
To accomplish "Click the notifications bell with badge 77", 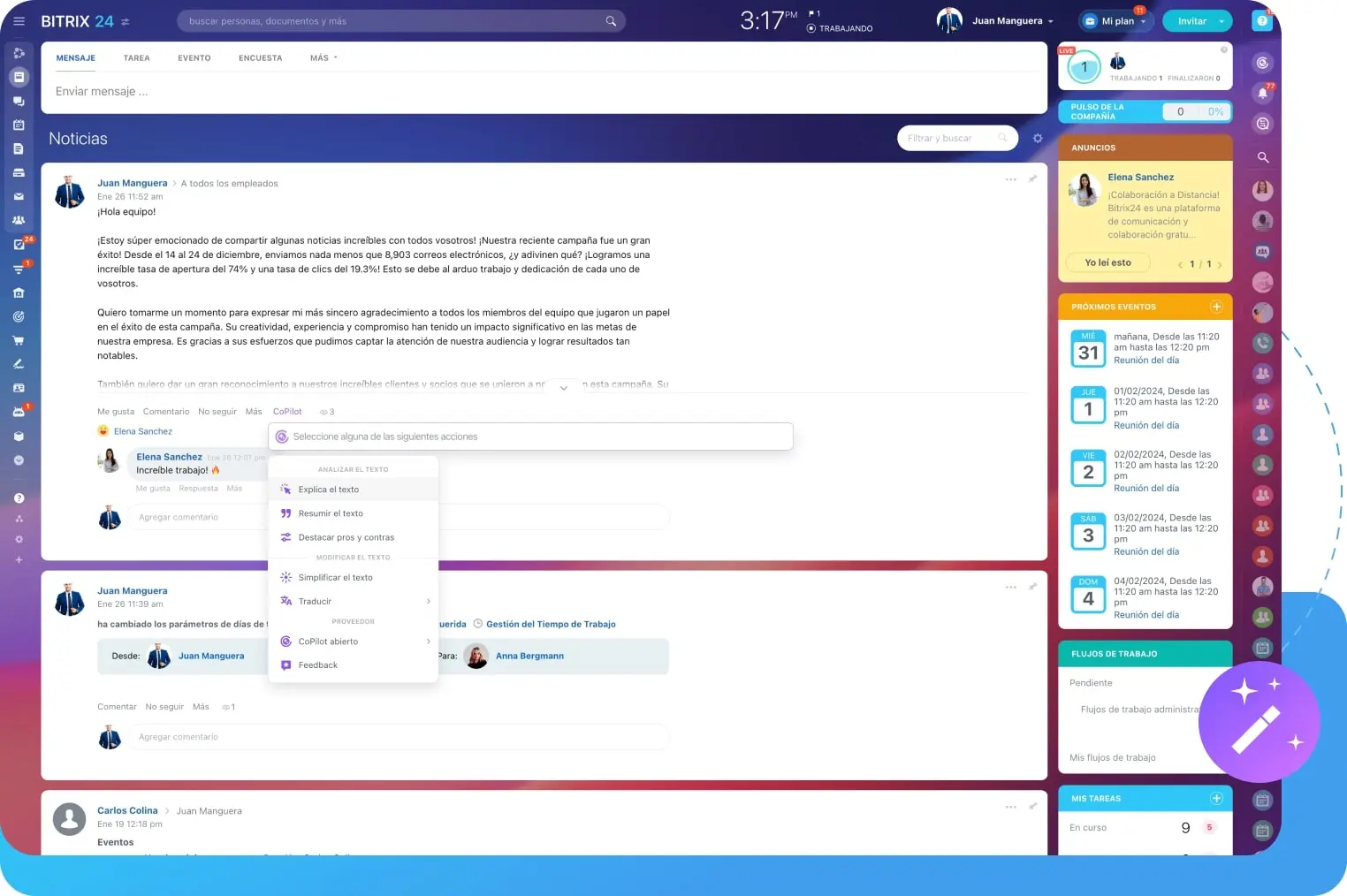I will [1263, 93].
